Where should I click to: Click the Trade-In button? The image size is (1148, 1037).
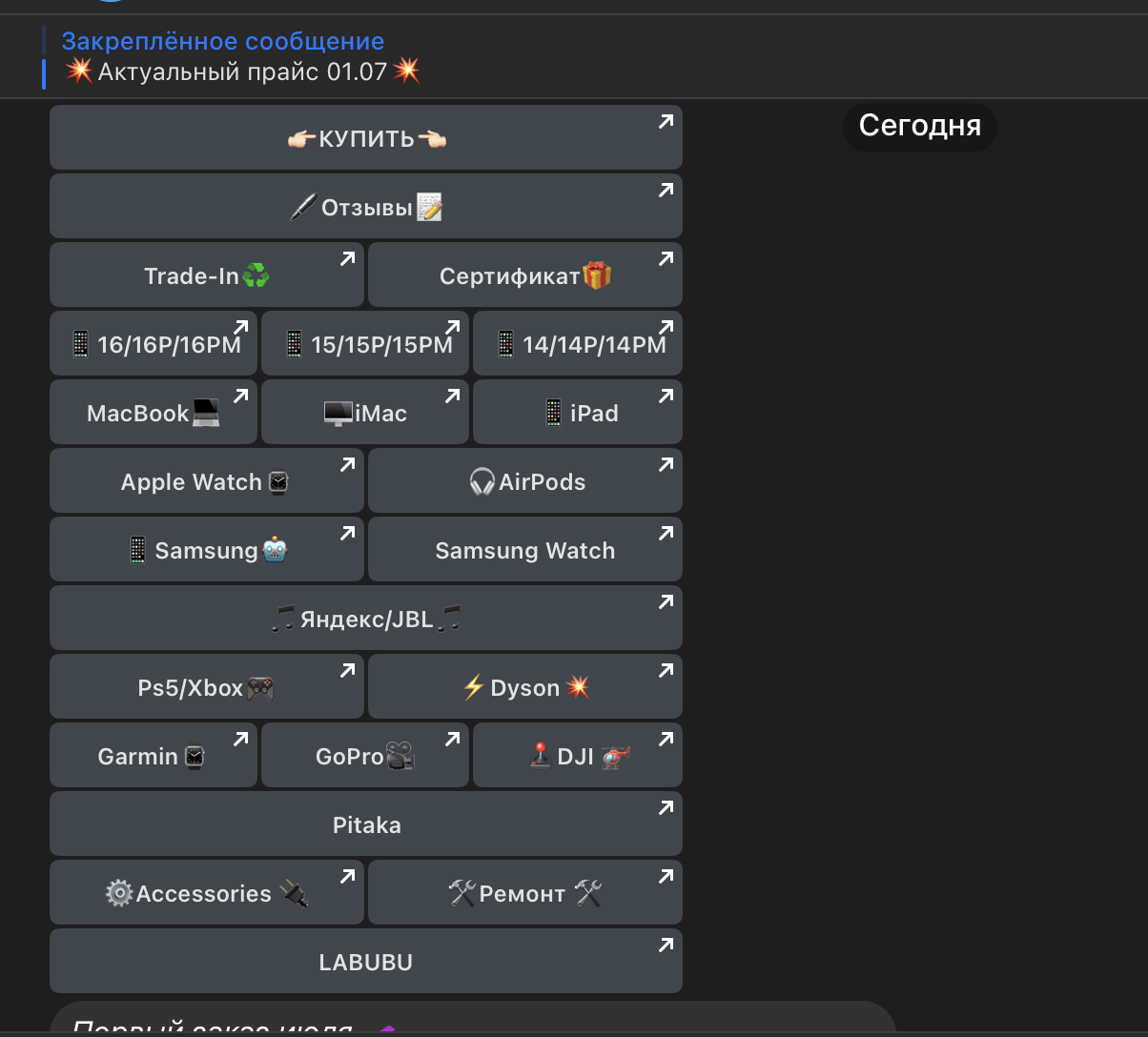[206, 275]
